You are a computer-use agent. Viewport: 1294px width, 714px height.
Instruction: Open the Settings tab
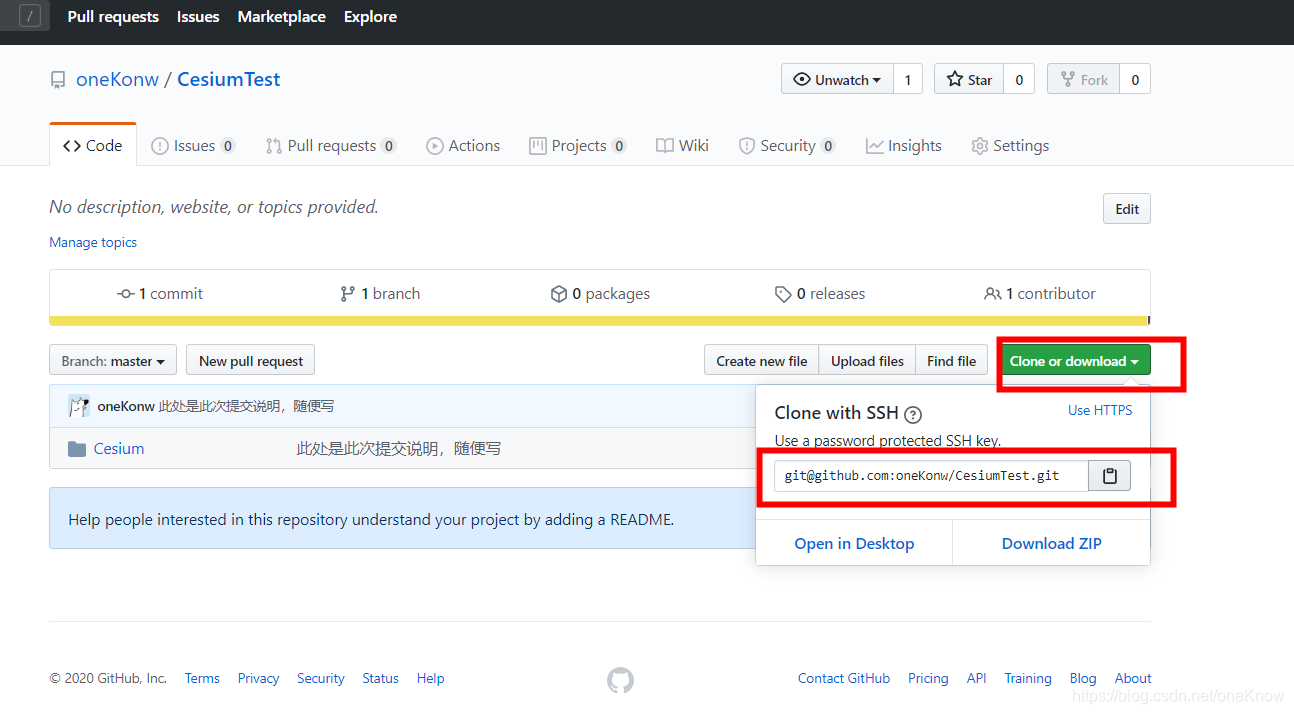[1010, 146]
